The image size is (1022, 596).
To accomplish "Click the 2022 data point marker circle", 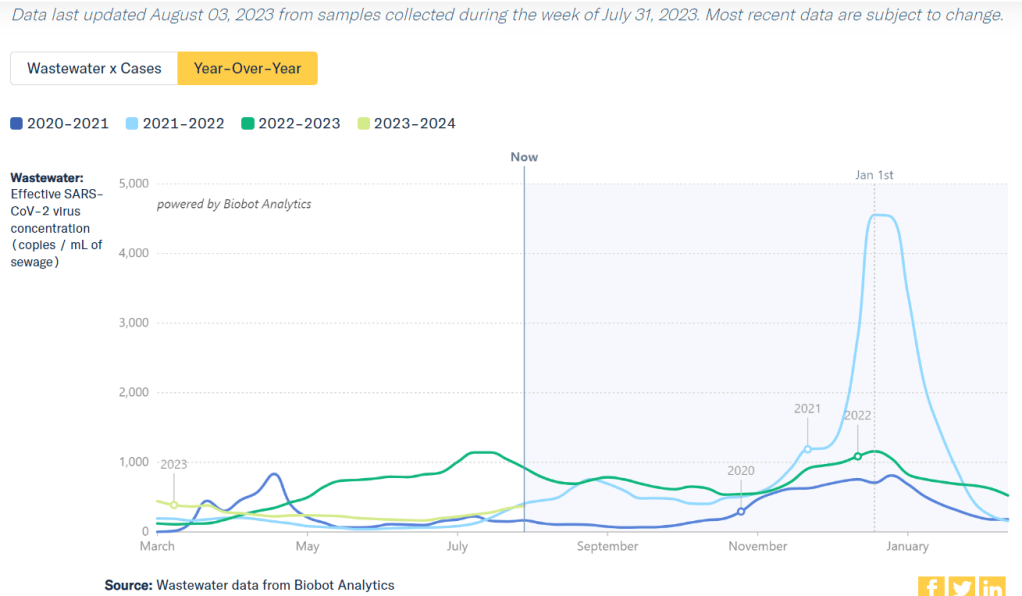I will (x=857, y=456).
